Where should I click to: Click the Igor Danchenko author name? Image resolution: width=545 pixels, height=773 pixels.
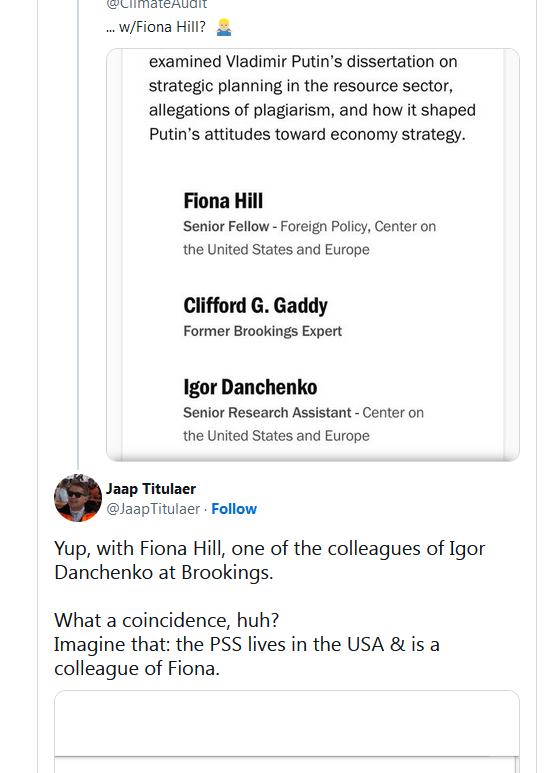pyautogui.click(x=250, y=387)
